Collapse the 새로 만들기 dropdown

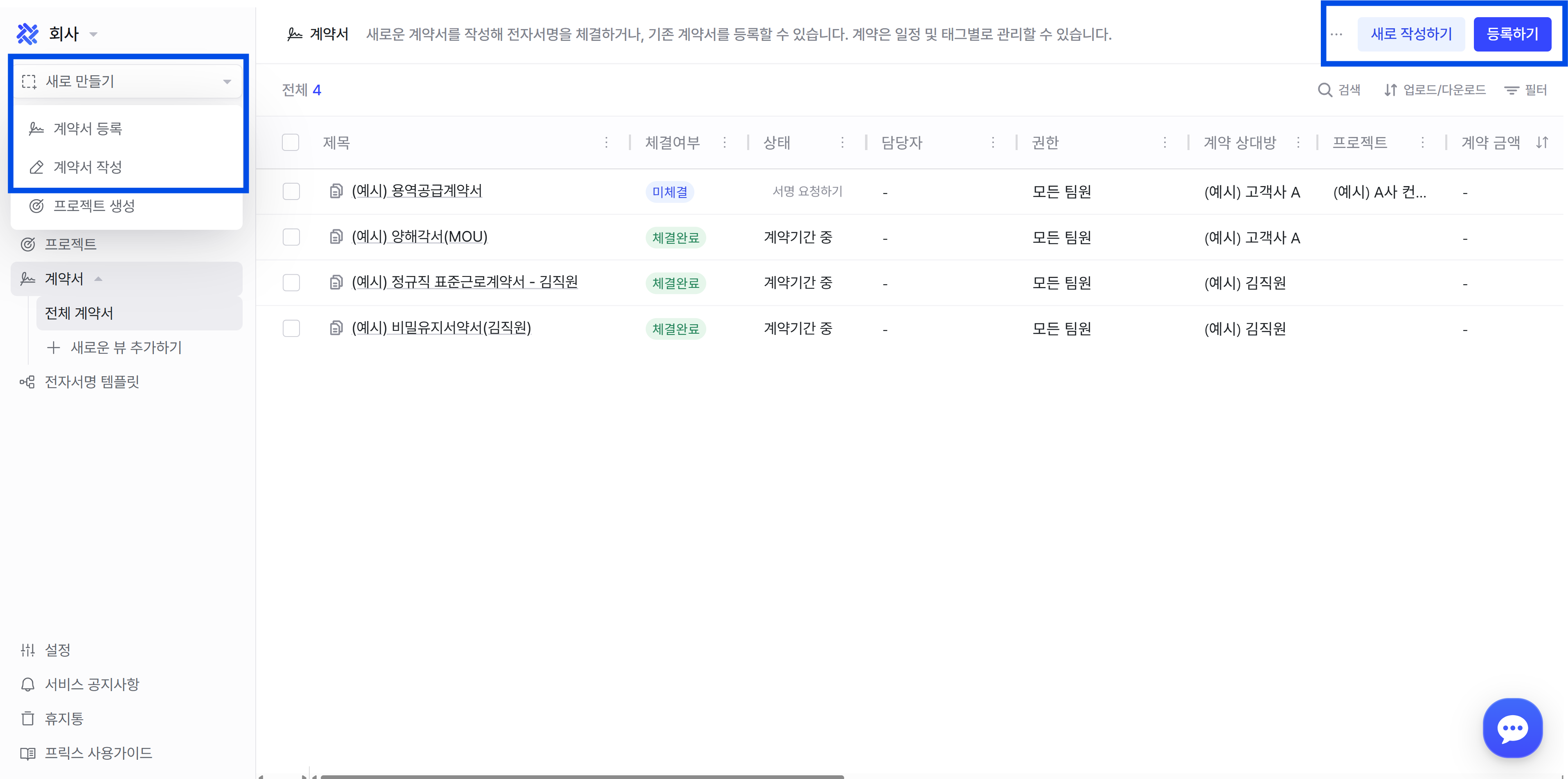226,81
